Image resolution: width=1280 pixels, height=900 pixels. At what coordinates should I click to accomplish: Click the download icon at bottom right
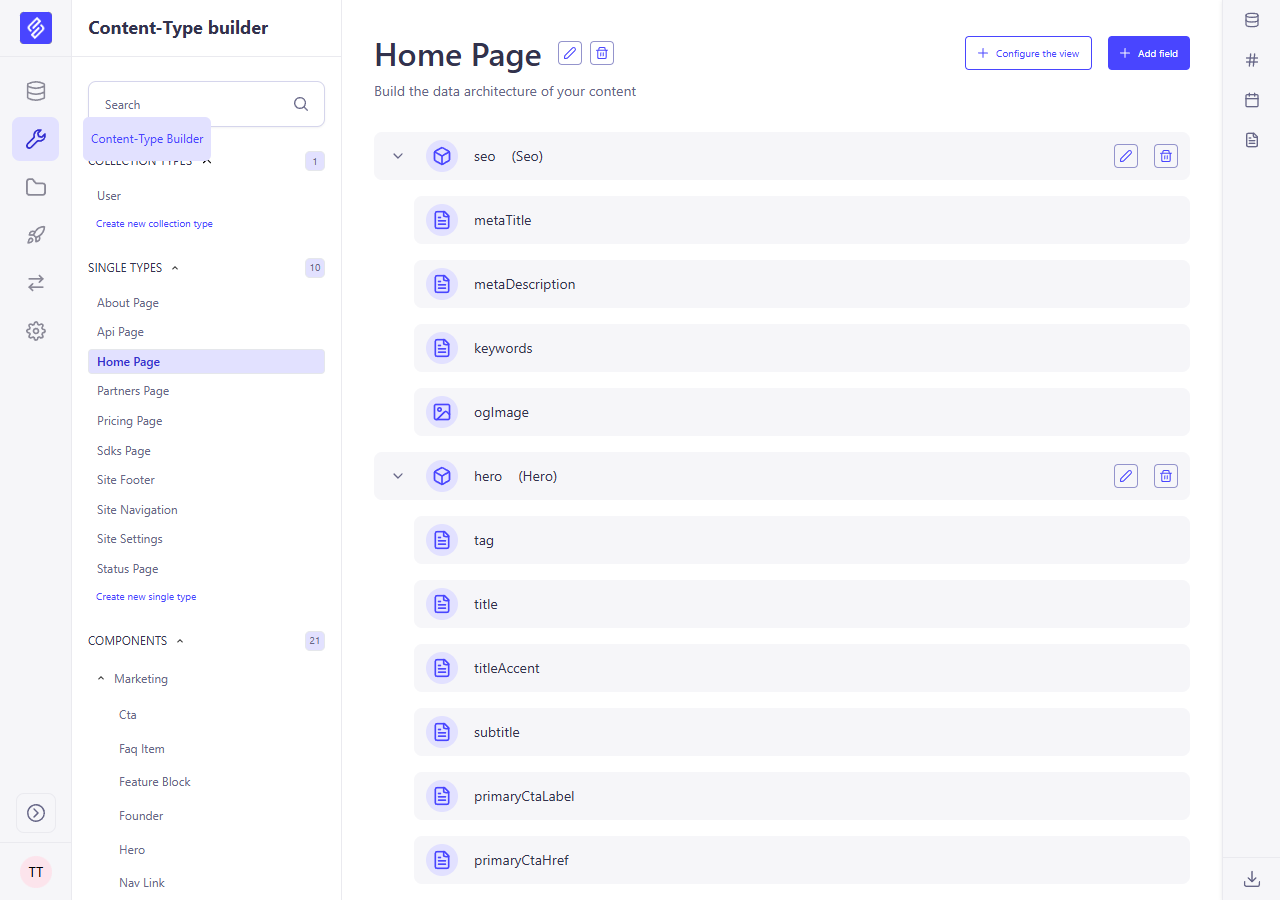pos(1252,879)
